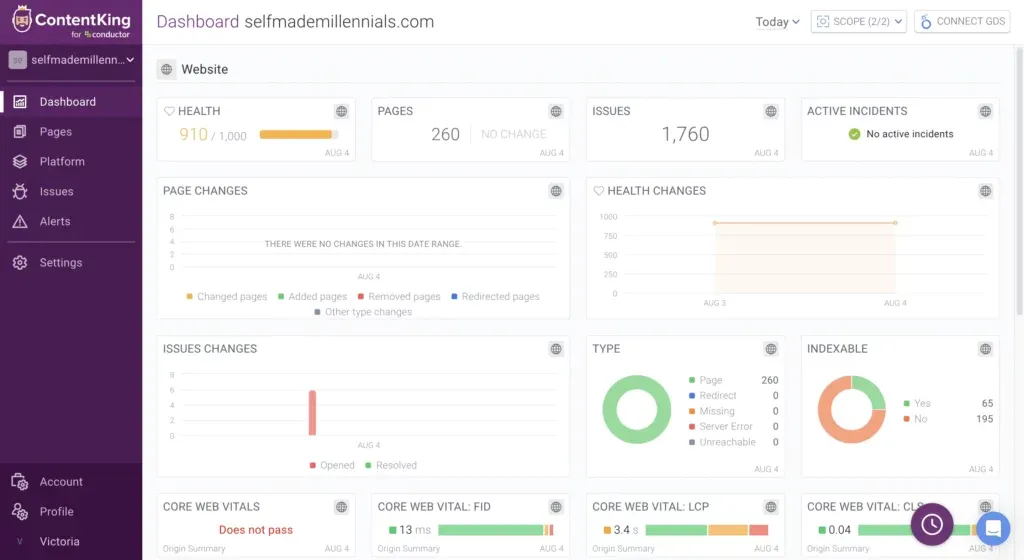The width and height of the screenshot is (1024, 560).
Task: Click the CONNECT GDS button
Action: pyautogui.click(x=962, y=22)
